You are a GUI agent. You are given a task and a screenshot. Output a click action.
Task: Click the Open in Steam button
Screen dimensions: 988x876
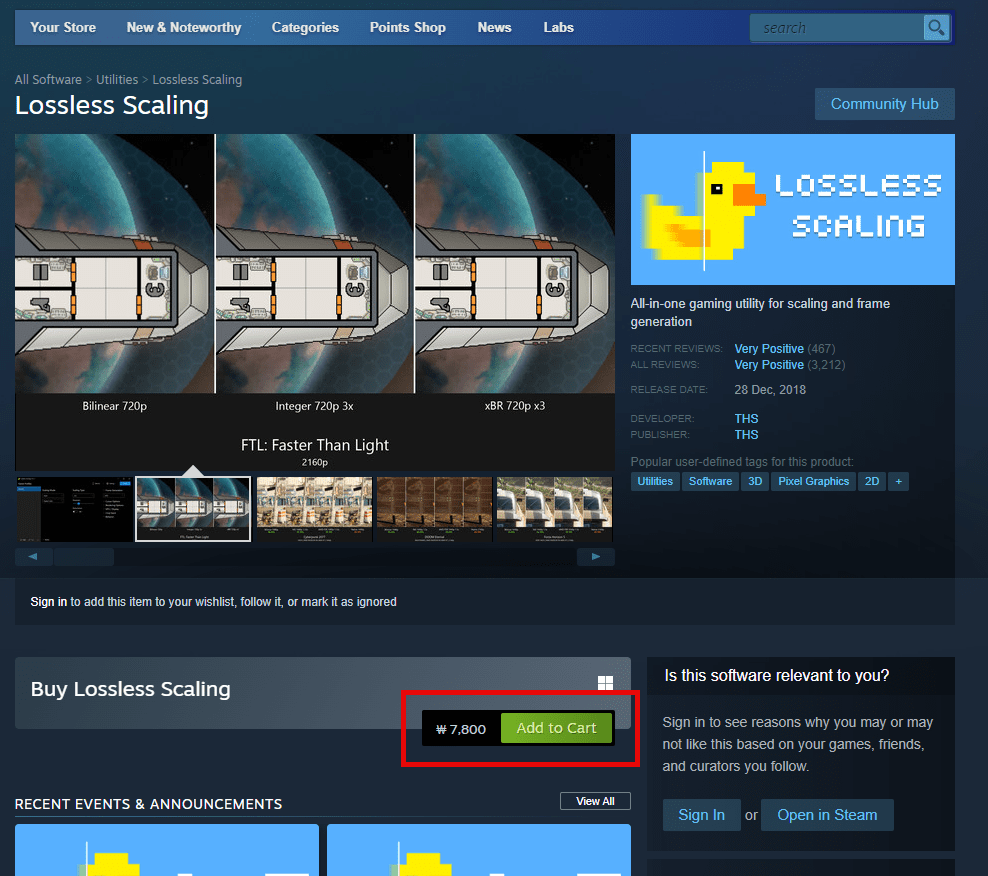827,814
